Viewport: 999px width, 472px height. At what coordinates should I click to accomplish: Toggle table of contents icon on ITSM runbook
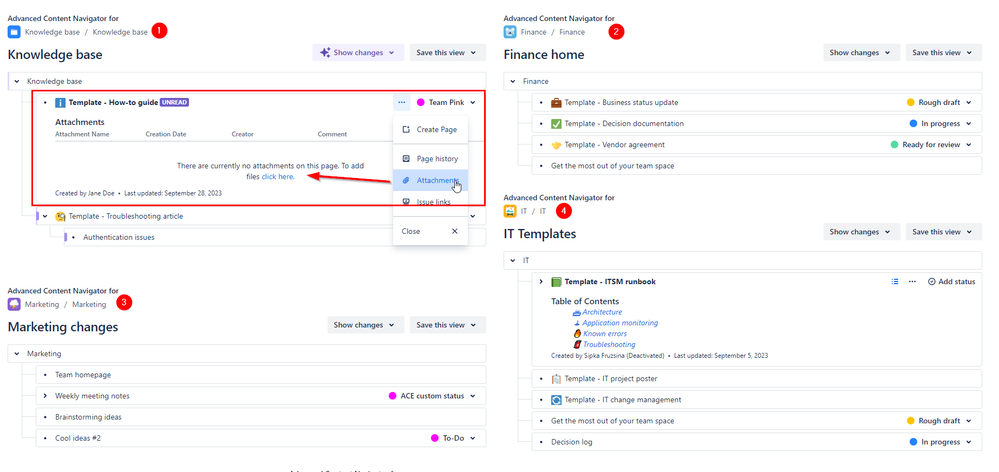tap(895, 282)
